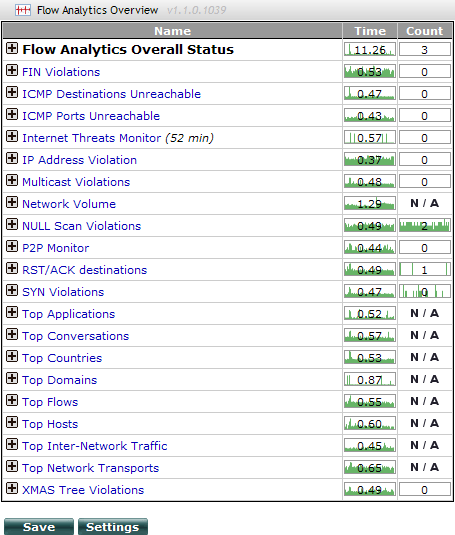Sort by the Name column header

[x=173, y=31]
